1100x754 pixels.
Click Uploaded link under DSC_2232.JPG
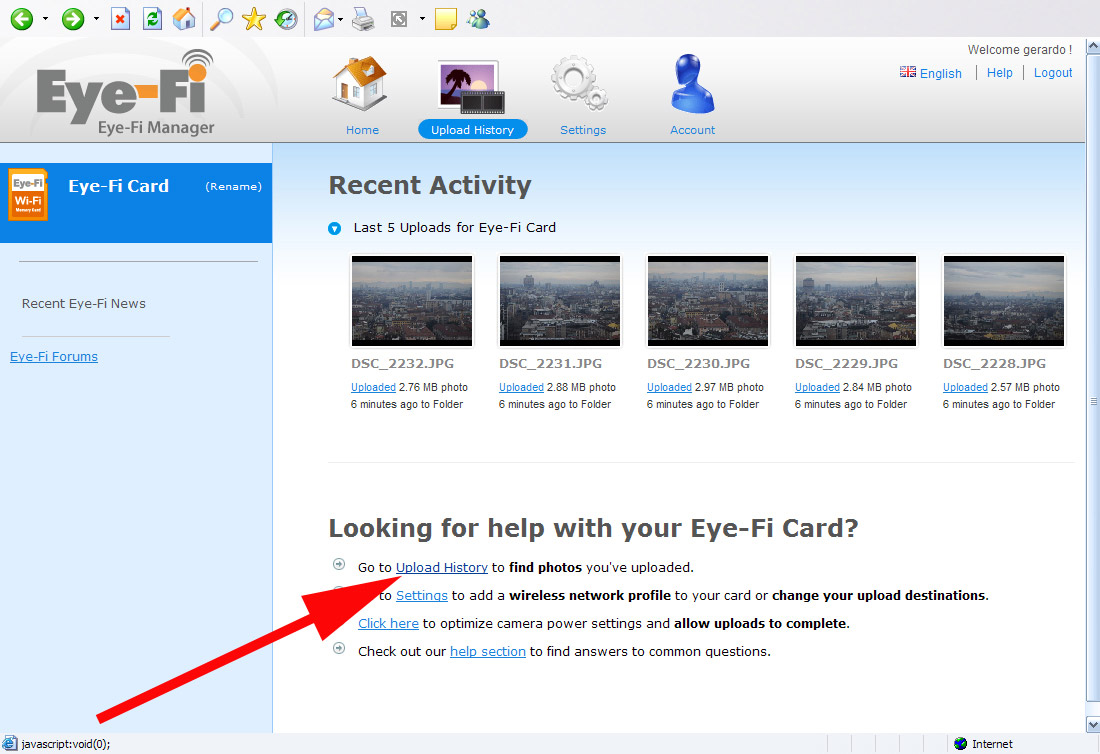tap(373, 387)
